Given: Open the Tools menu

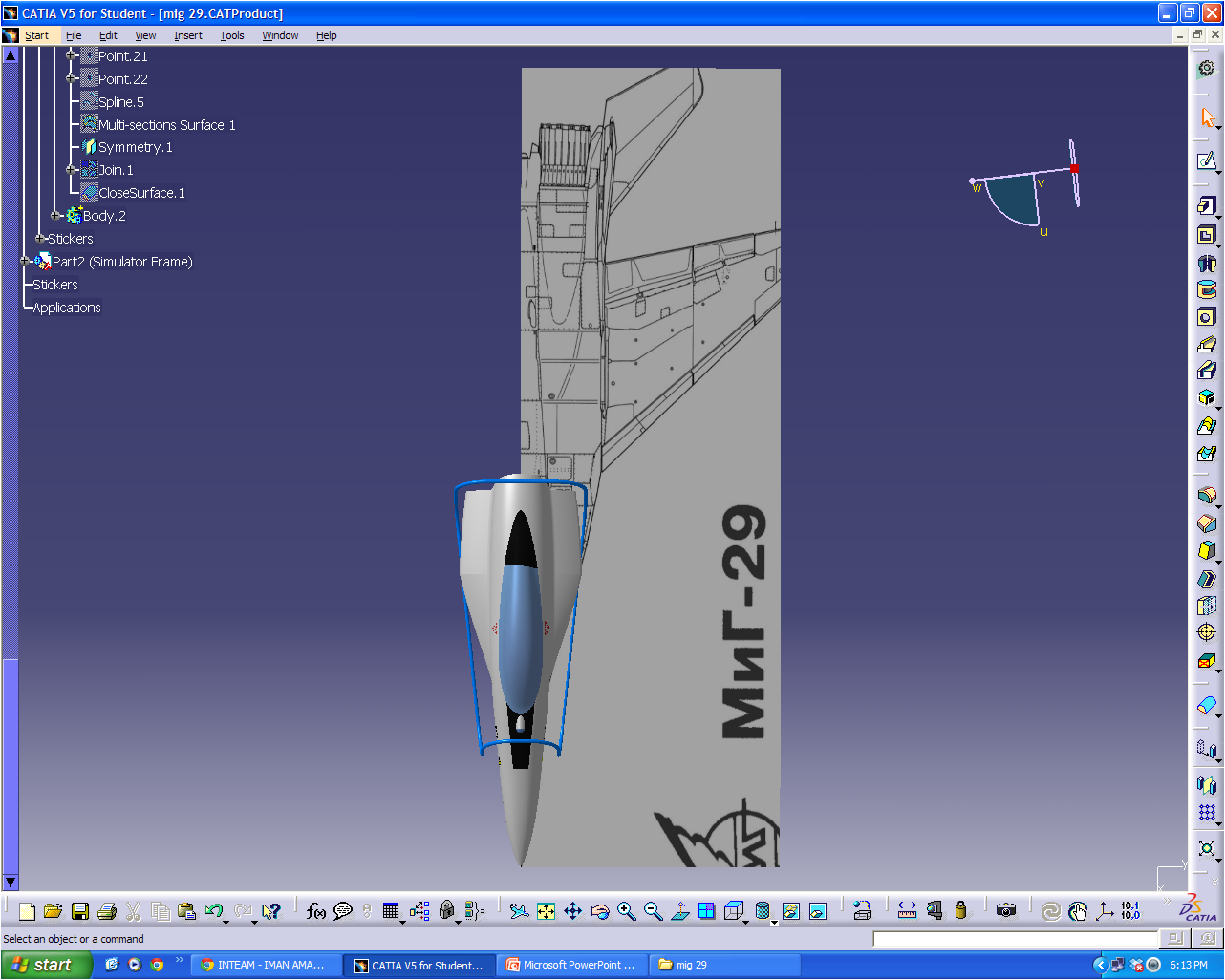Looking at the screenshot, I should coord(231,35).
